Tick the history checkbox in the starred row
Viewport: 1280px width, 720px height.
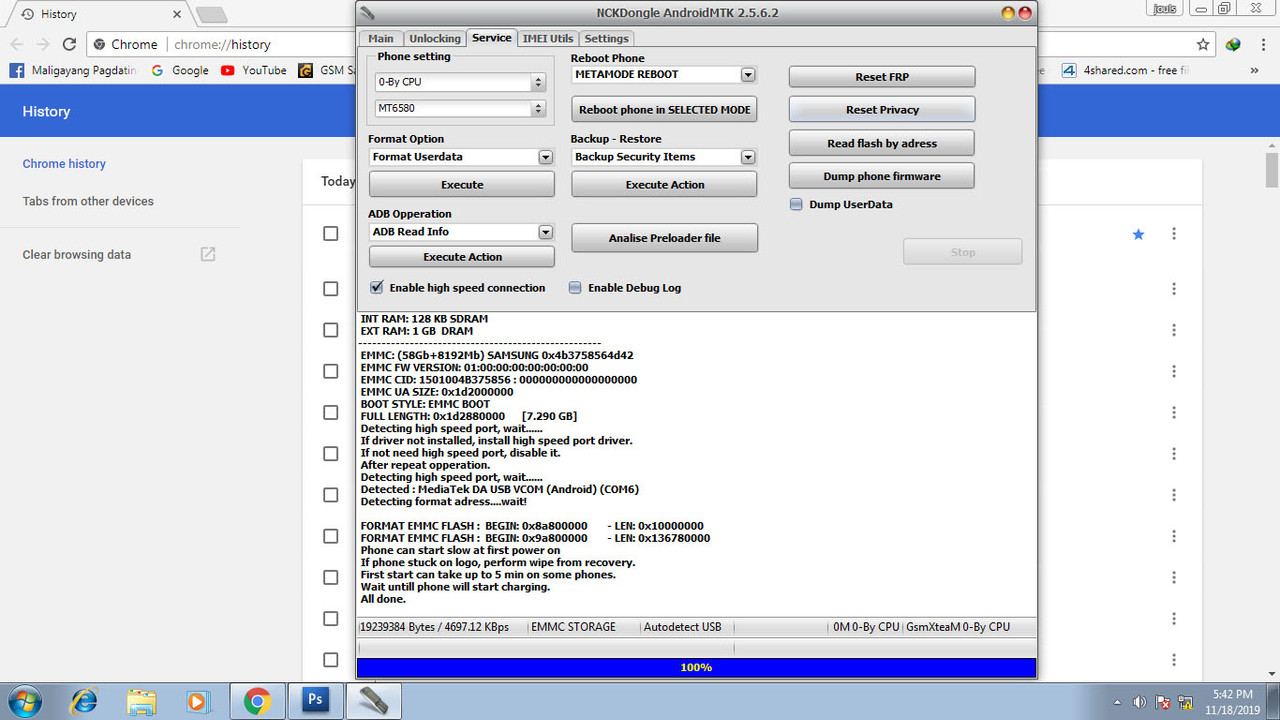(x=331, y=233)
